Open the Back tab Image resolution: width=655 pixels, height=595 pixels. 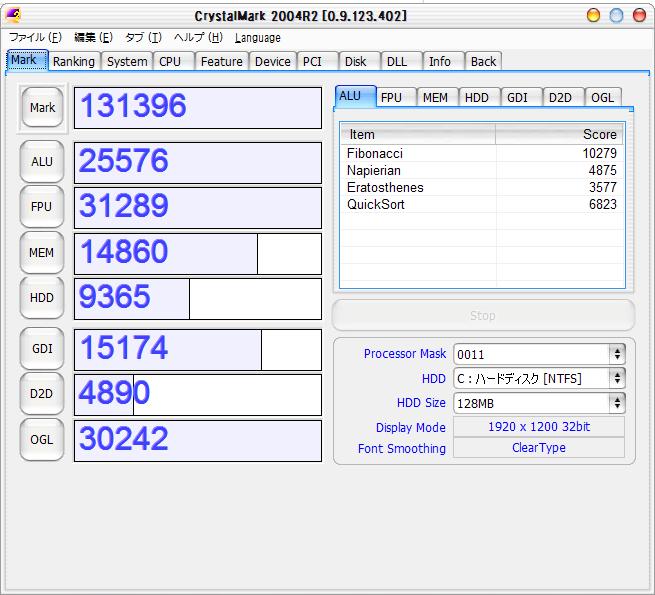(483, 61)
